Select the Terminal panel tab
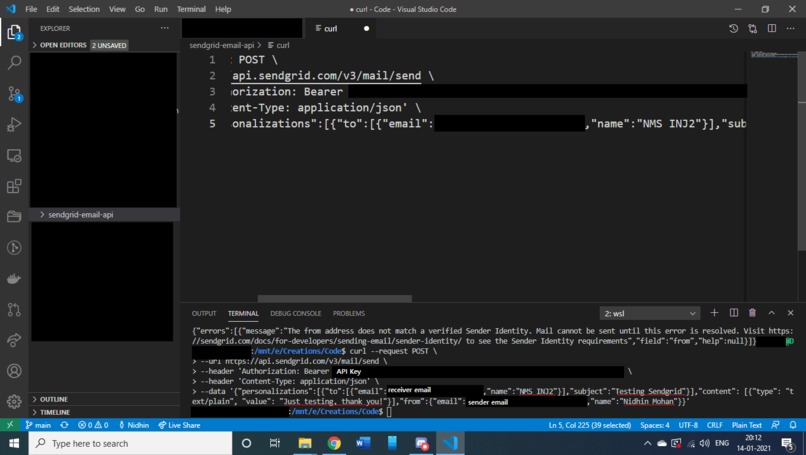The height and width of the screenshot is (455, 806). pyautogui.click(x=243, y=313)
